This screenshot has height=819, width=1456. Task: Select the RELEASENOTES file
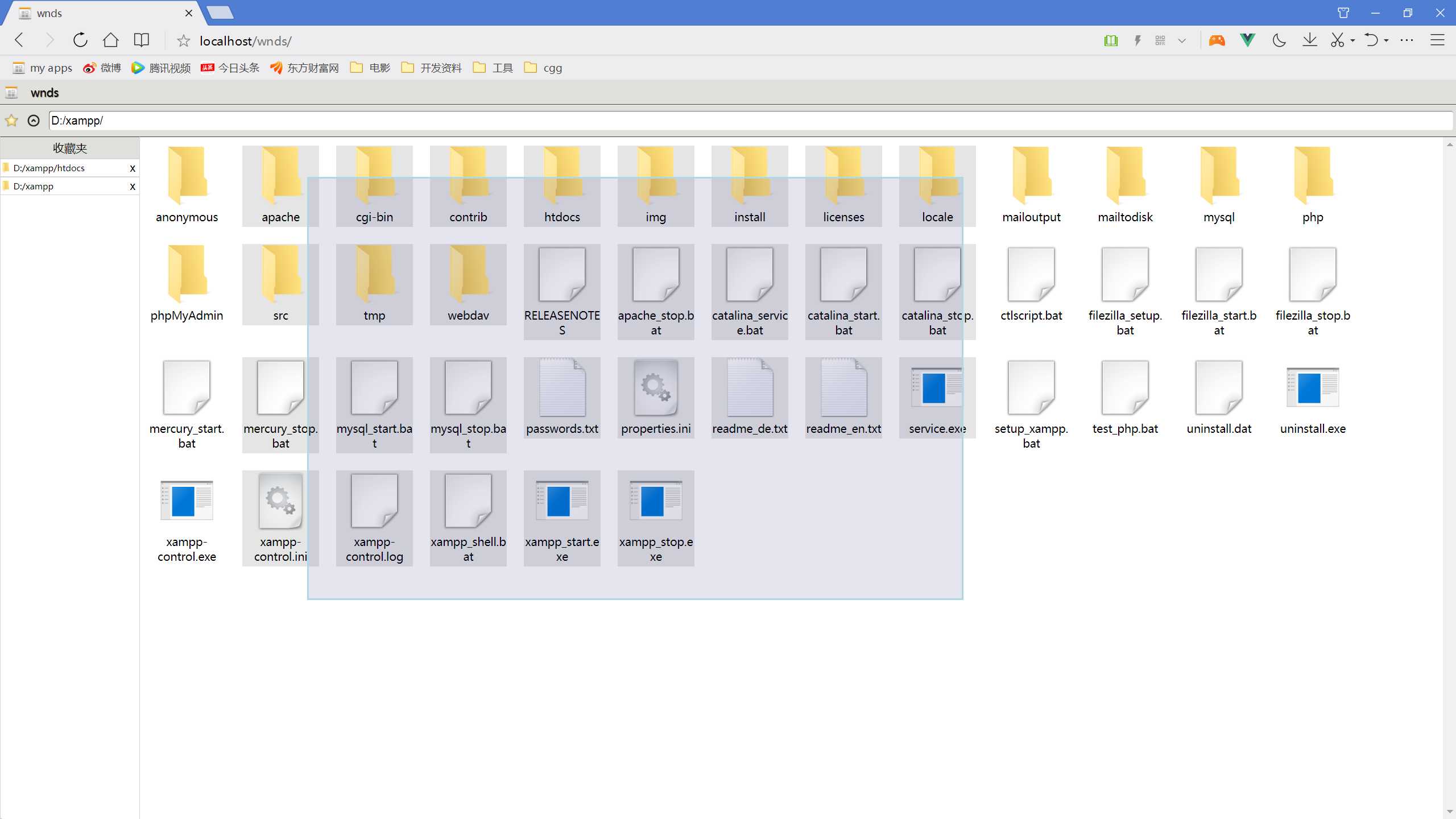coord(562,292)
